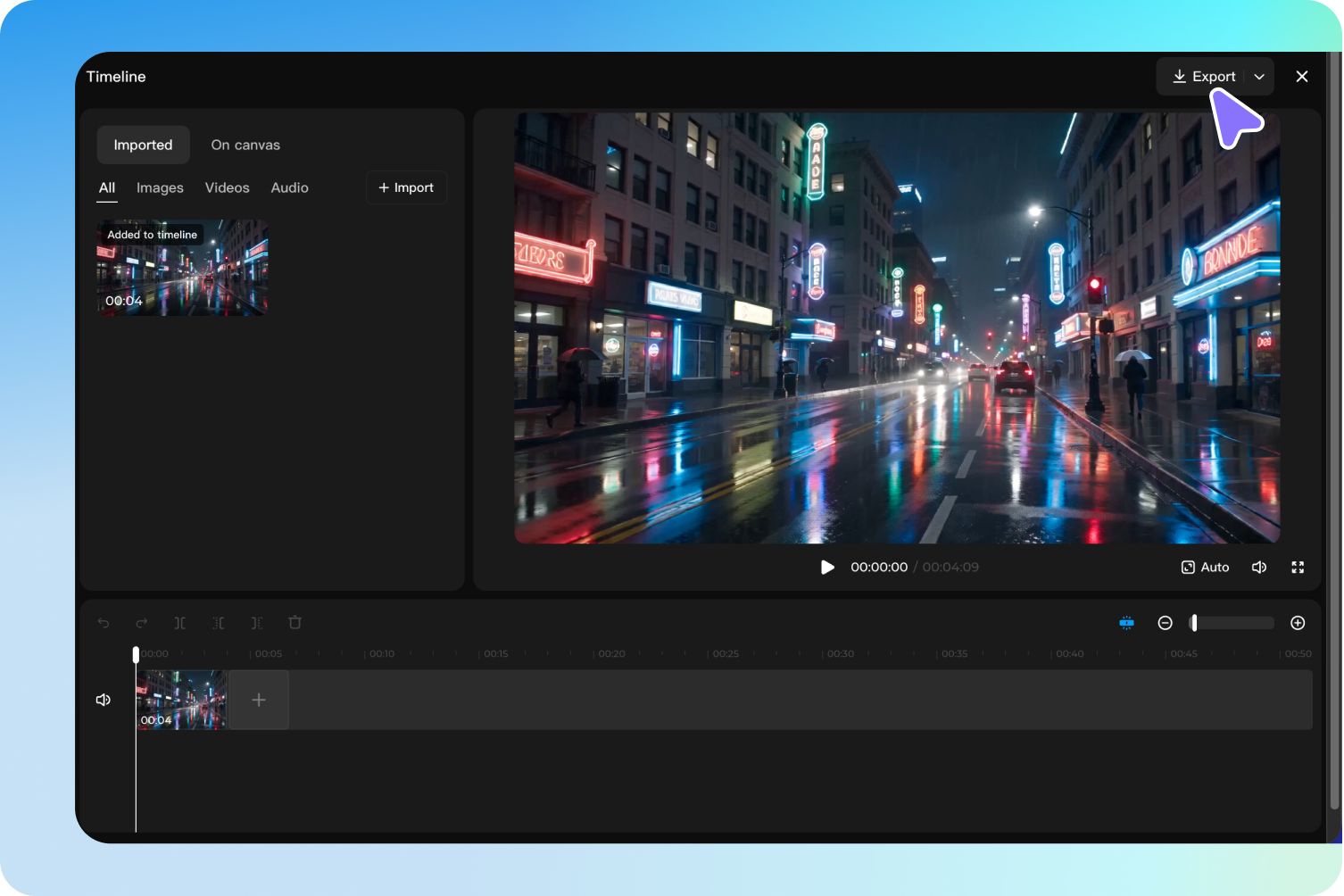
Task: Close the Timeline panel
Action: 1302,77
